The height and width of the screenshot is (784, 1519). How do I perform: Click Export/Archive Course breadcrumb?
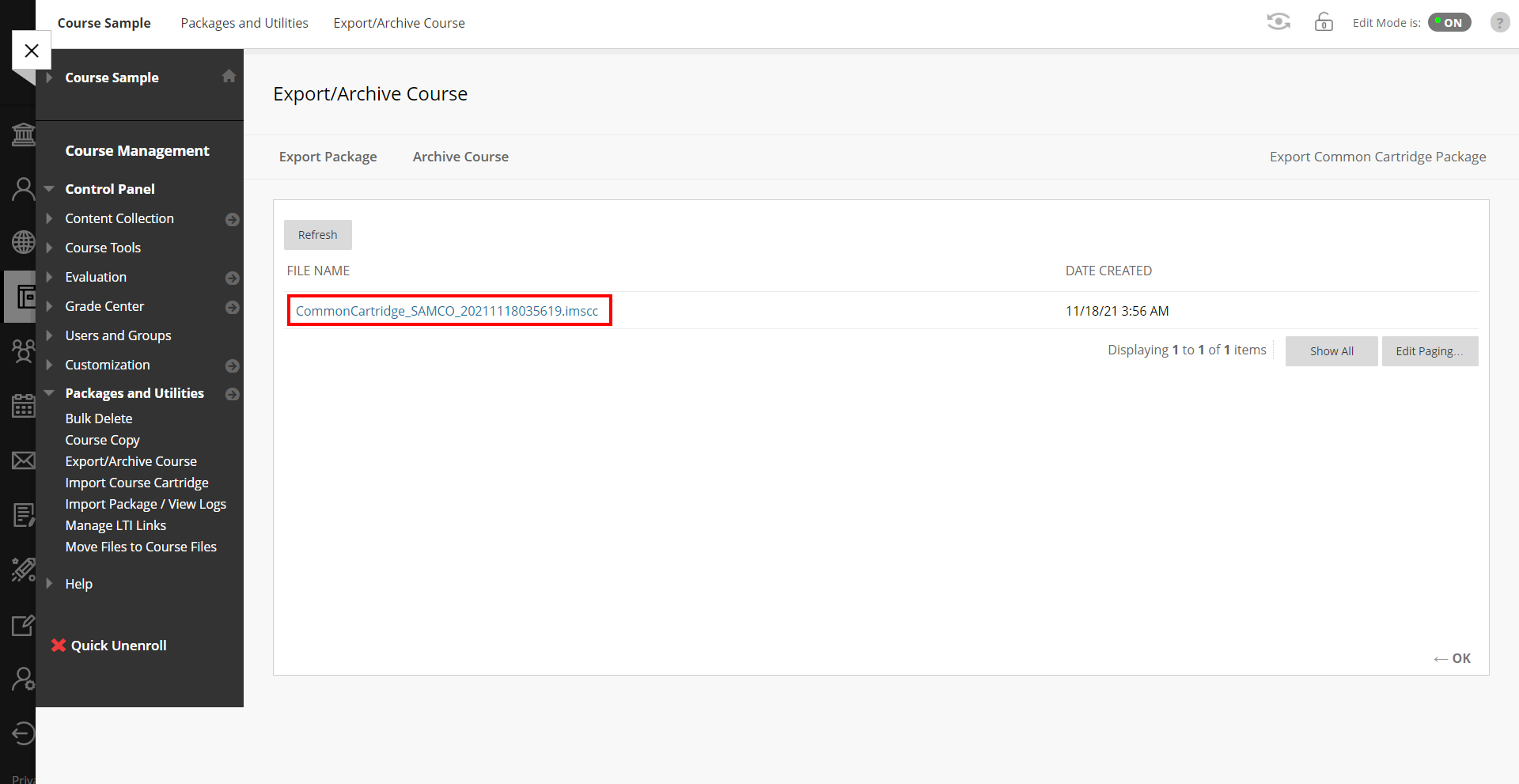click(x=399, y=23)
